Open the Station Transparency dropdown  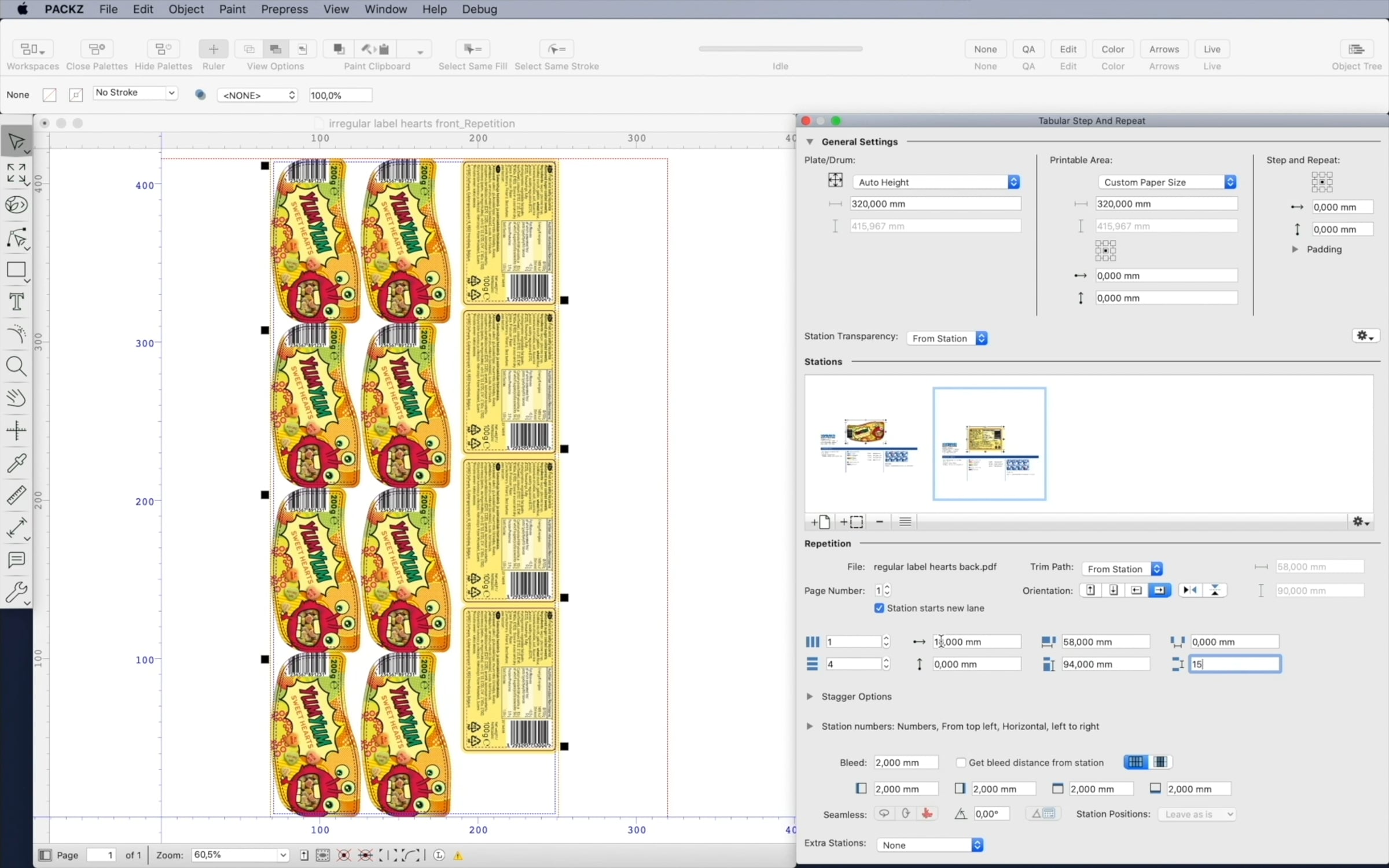pos(947,339)
